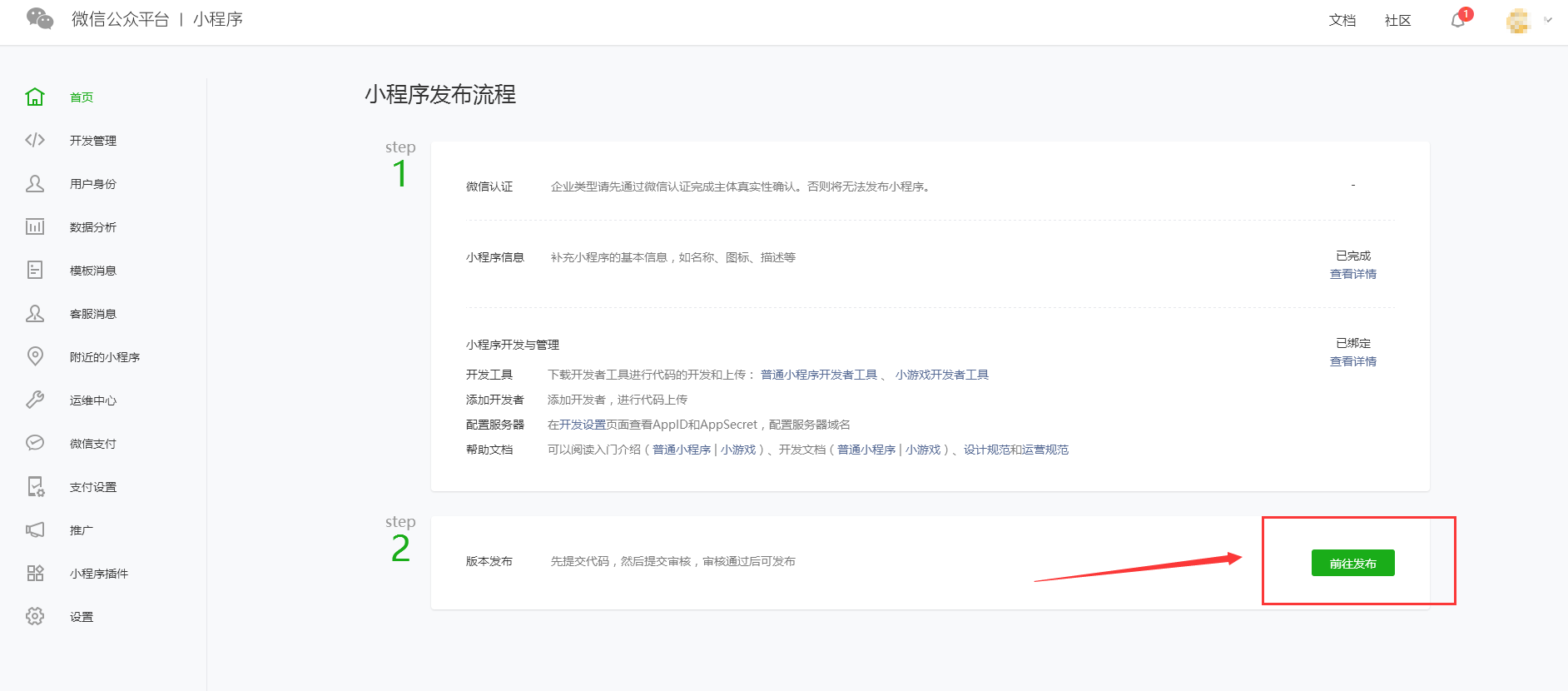The image size is (1568, 691).
Task: Expand the account dropdown arrow
Action: tap(1548, 20)
